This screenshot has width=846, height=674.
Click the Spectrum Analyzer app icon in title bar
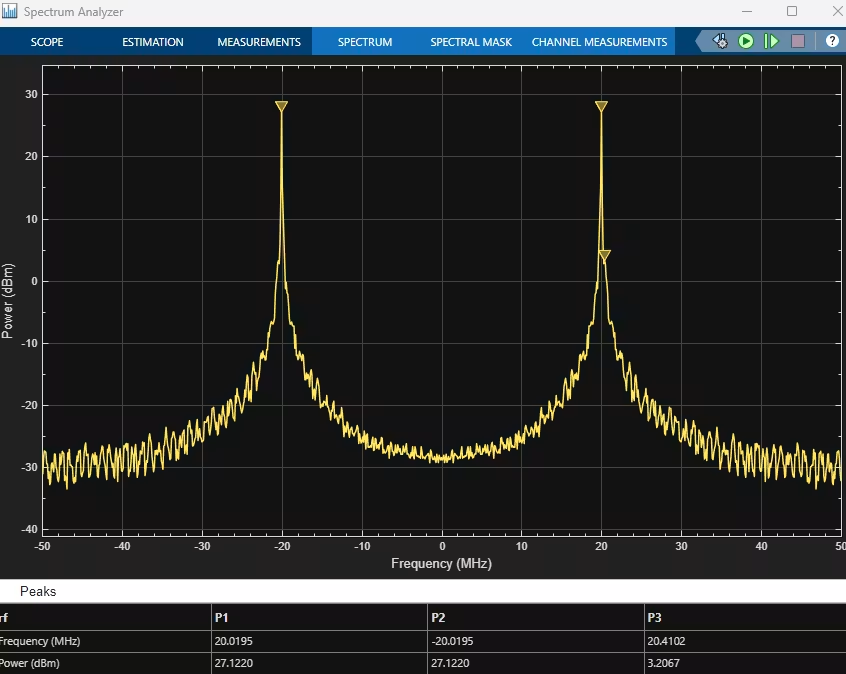click(x=9, y=11)
